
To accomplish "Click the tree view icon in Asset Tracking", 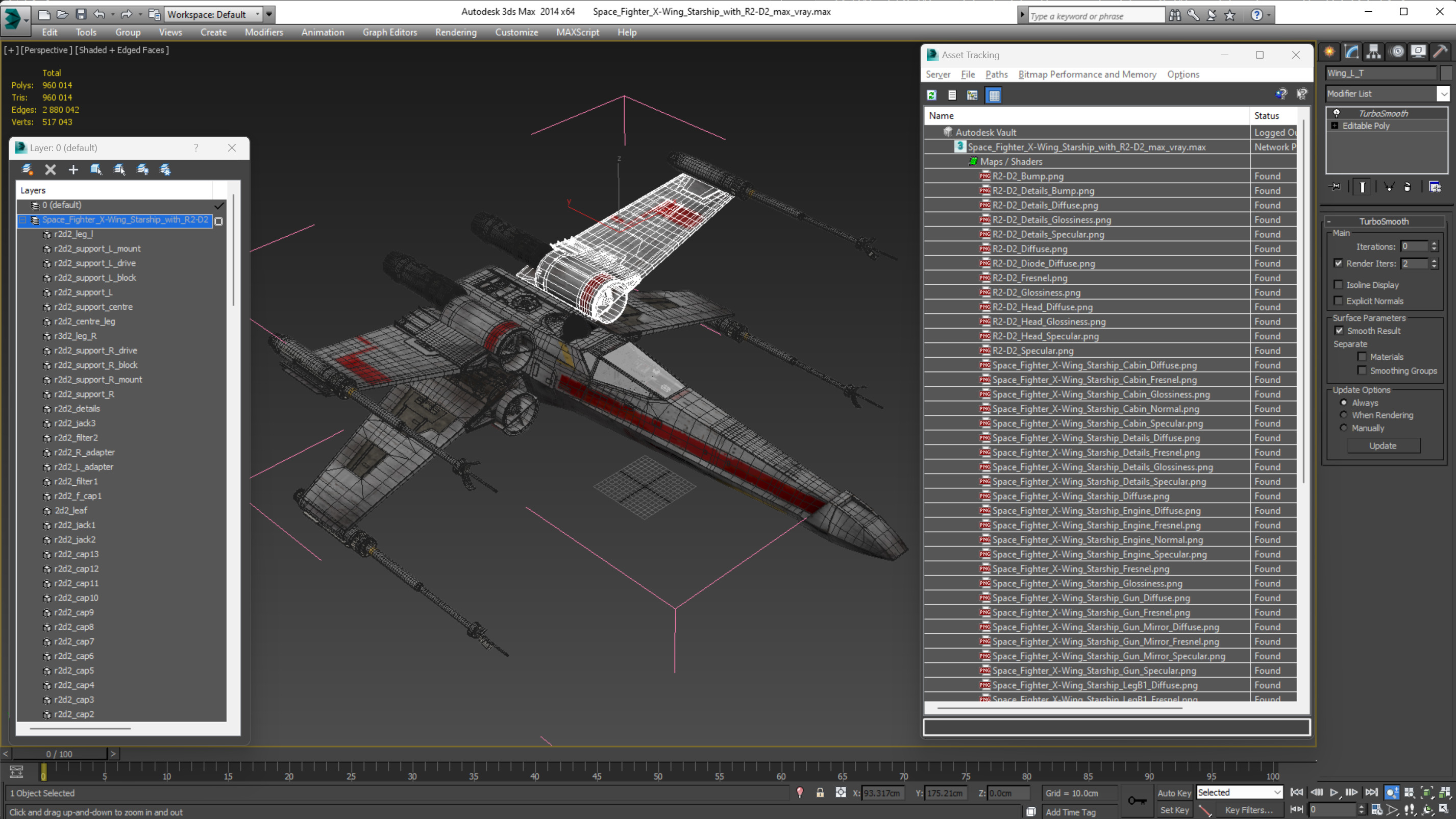I will click(x=972, y=95).
